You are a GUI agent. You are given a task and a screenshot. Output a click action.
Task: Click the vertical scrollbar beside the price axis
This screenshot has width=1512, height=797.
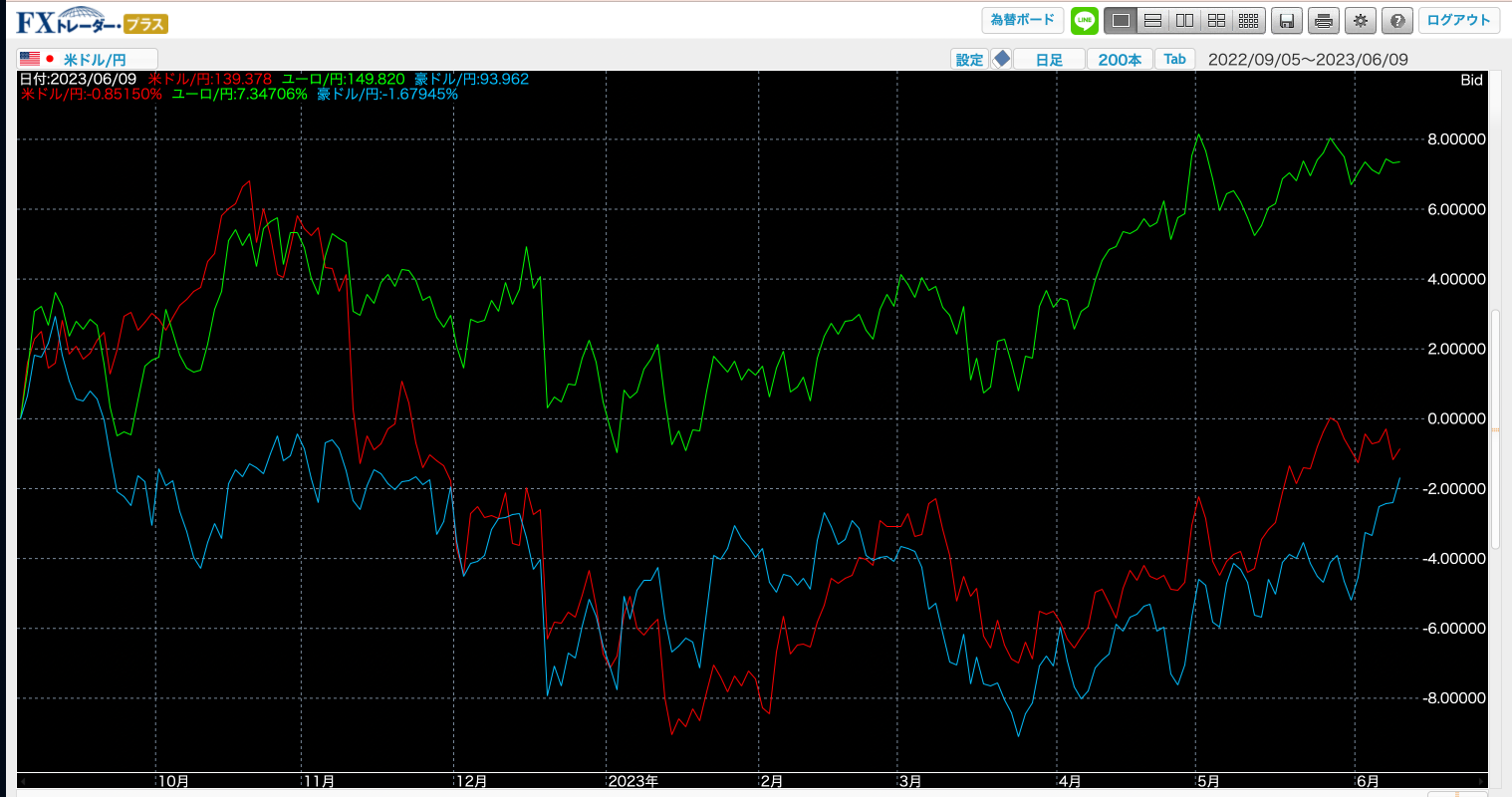(x=1495, y=428)
